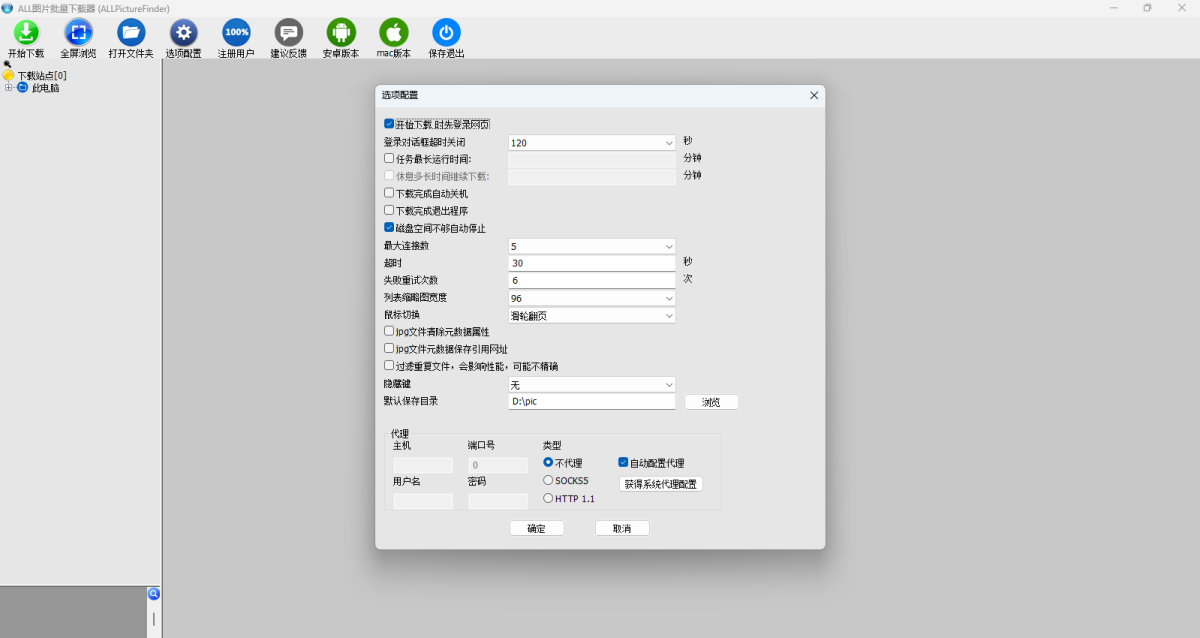
Task: Click the mac版本 Apple icon
Action: pyautogui.click(x=394, y=32)
